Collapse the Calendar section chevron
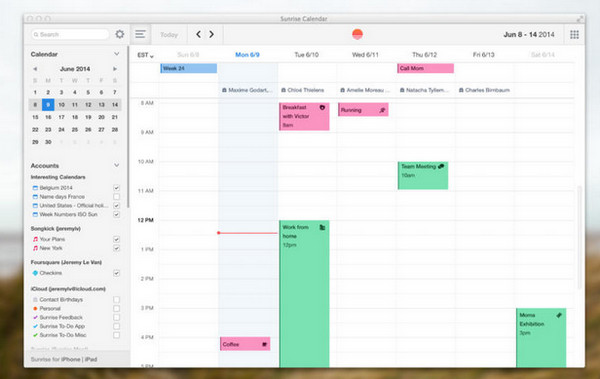This screenshot has height=379, width=600. (x=117, y=54)
